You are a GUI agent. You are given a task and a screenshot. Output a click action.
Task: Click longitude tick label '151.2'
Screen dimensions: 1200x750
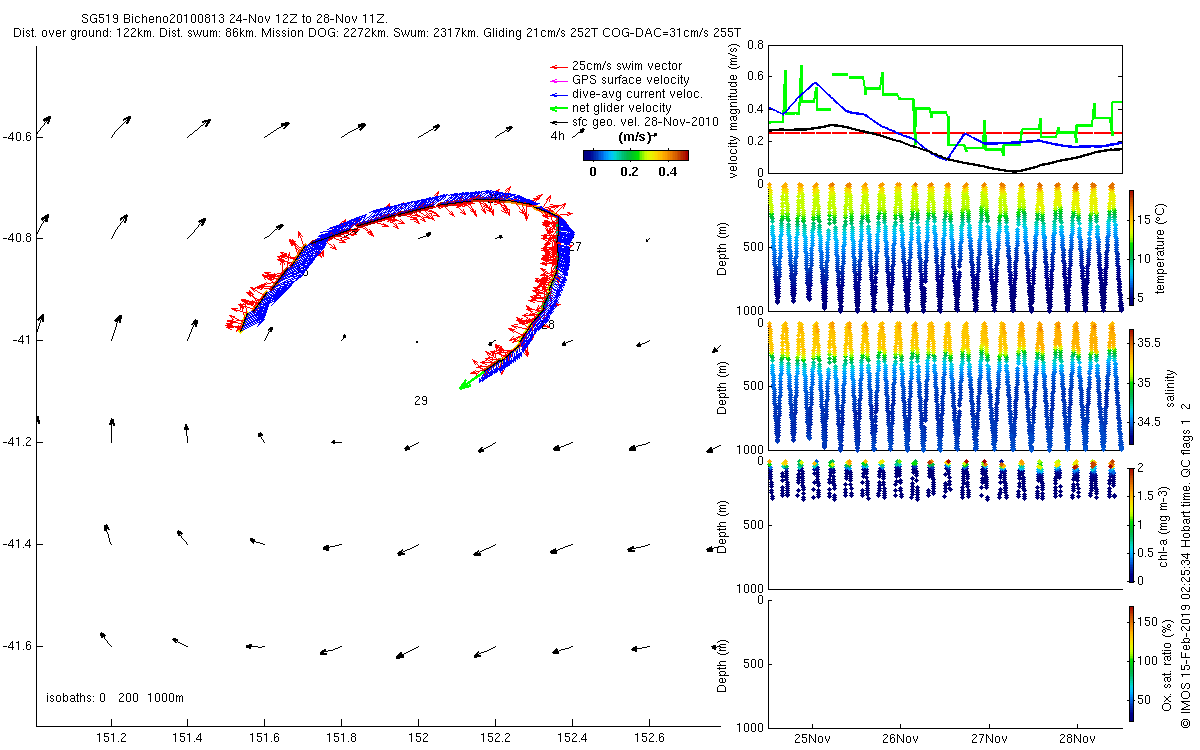pyautogui.click(x=111, y=739)
